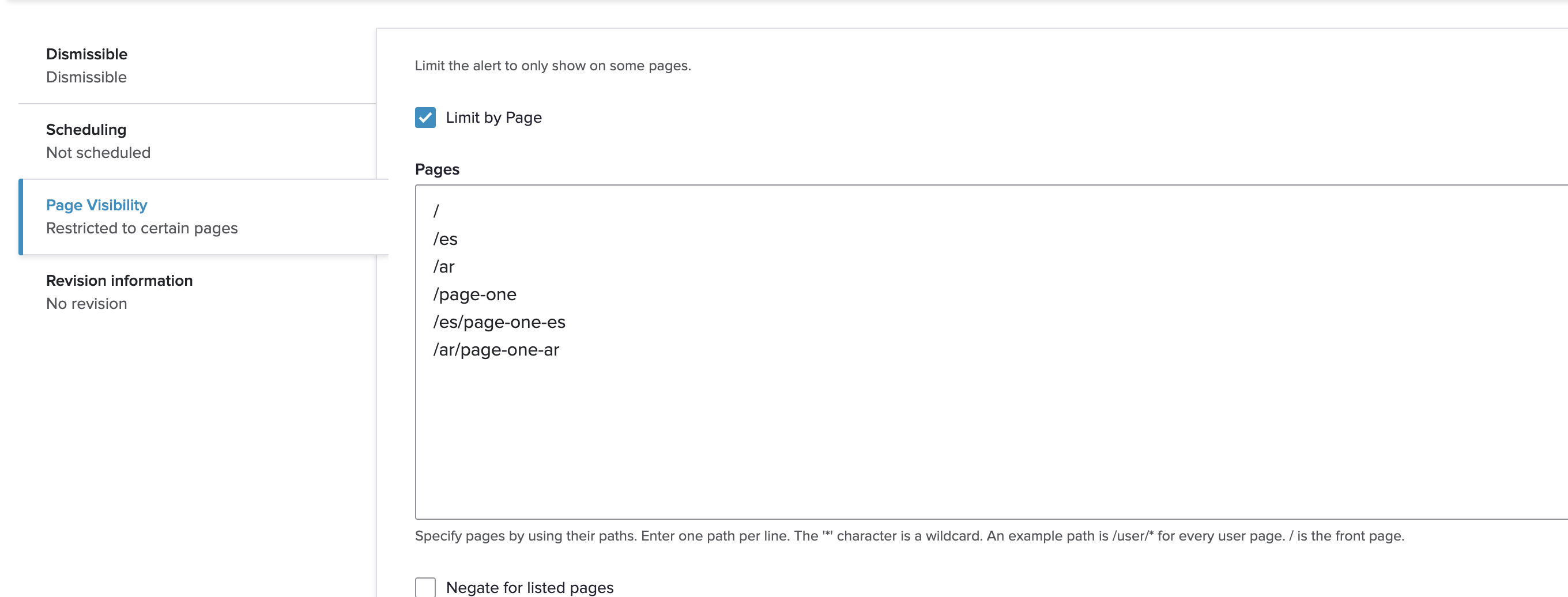Uncheck the Limit by Page checkbox
The height and width of the screenshot is (597, 1568).
425,117
